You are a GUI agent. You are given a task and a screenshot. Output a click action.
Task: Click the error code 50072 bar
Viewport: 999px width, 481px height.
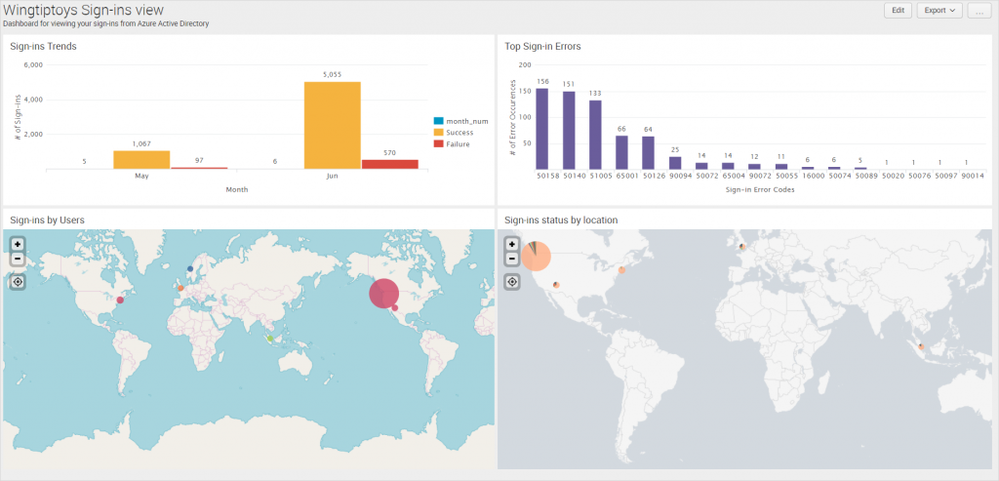click(x=701, y=166)
